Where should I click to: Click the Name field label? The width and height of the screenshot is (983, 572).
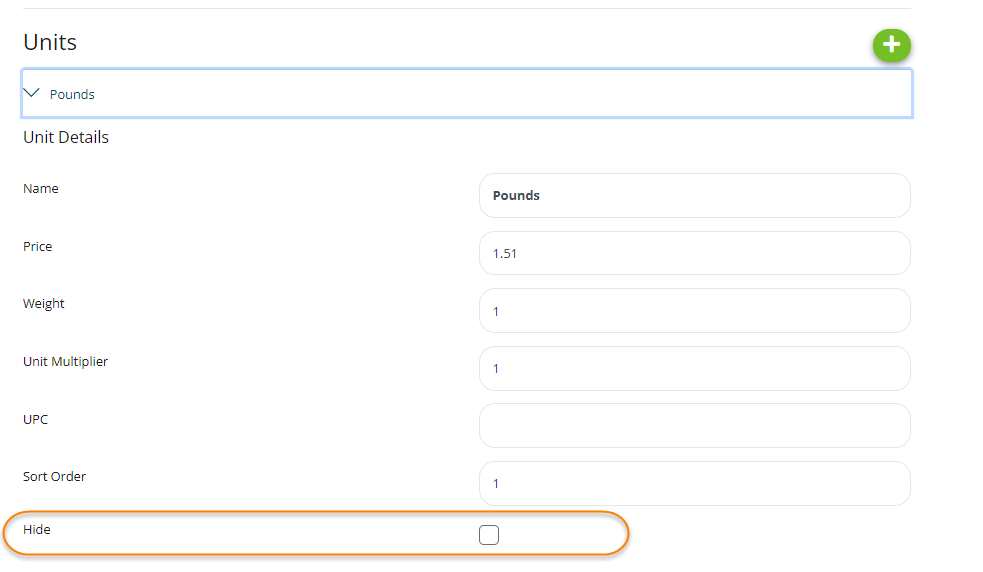click(41, 188)
